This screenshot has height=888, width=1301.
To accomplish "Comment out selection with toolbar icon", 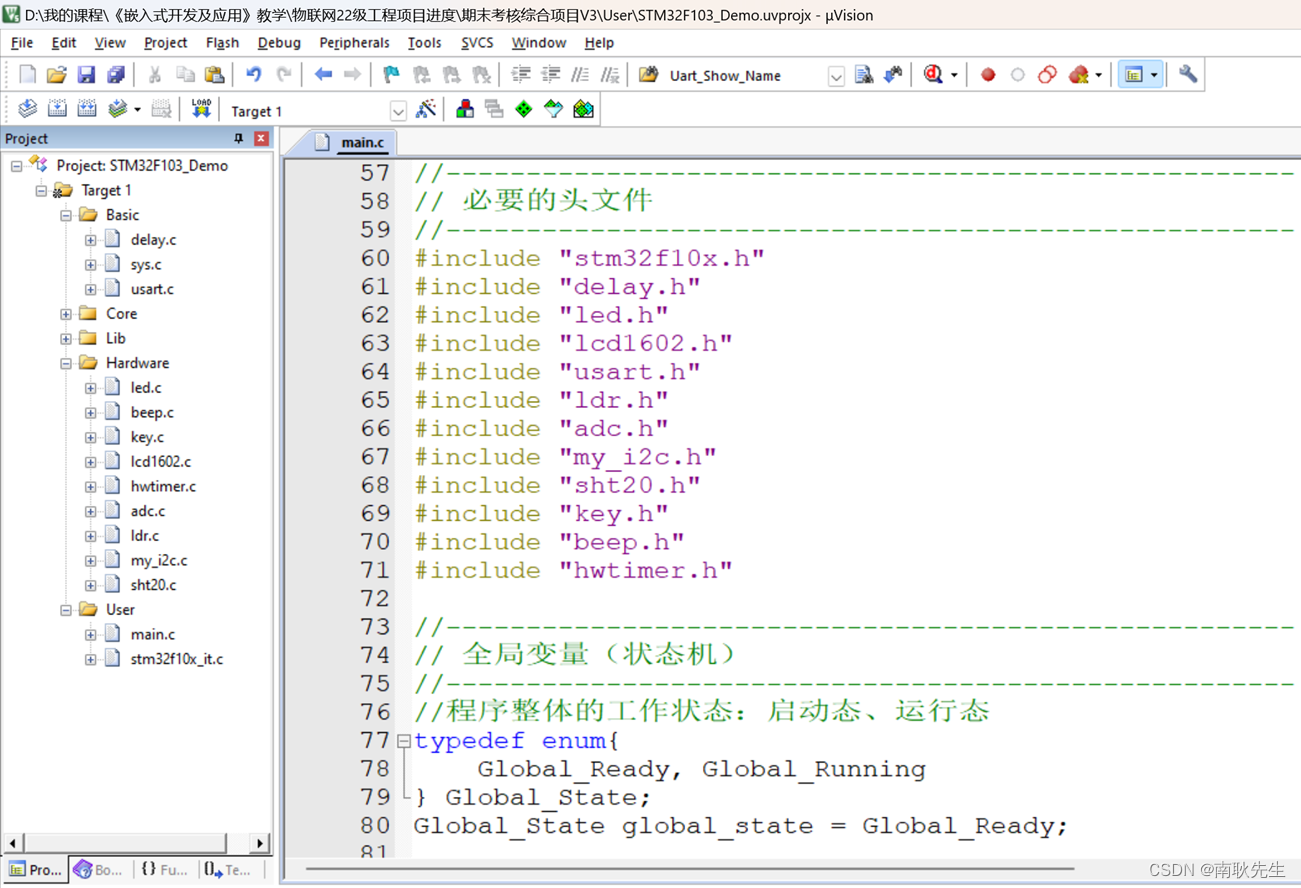I will (x=580, y=75).
